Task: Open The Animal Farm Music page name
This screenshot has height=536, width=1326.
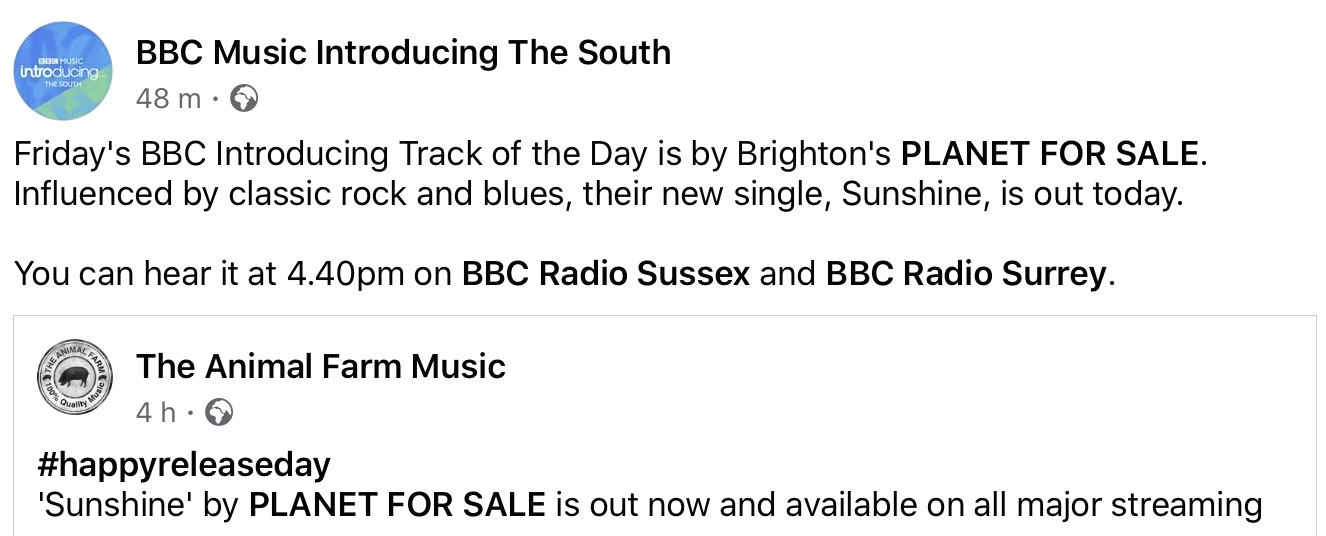Action: click(x=321, y=366)
